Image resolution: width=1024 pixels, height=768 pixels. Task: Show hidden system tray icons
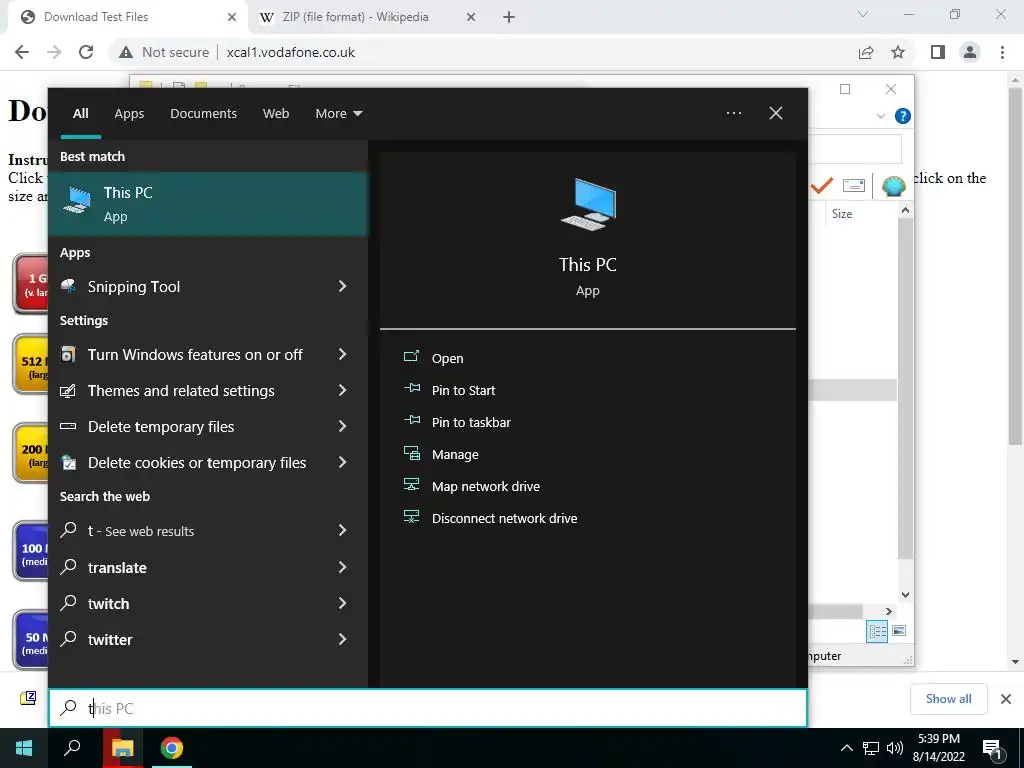tap(846, 748)
